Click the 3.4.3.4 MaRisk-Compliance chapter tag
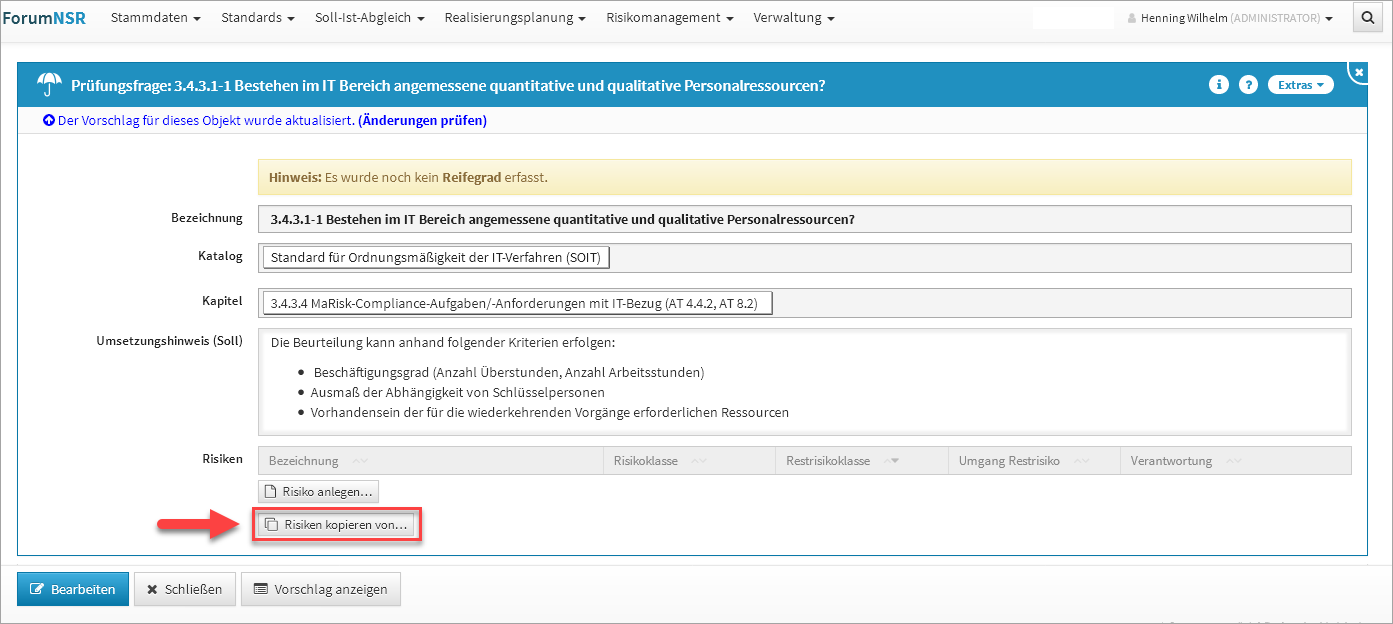 pos(517,302)
